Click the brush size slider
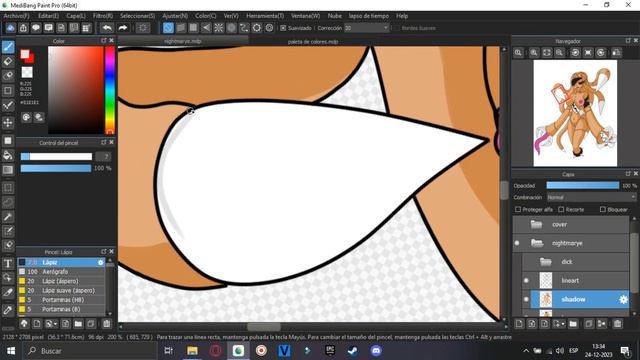 56,157
